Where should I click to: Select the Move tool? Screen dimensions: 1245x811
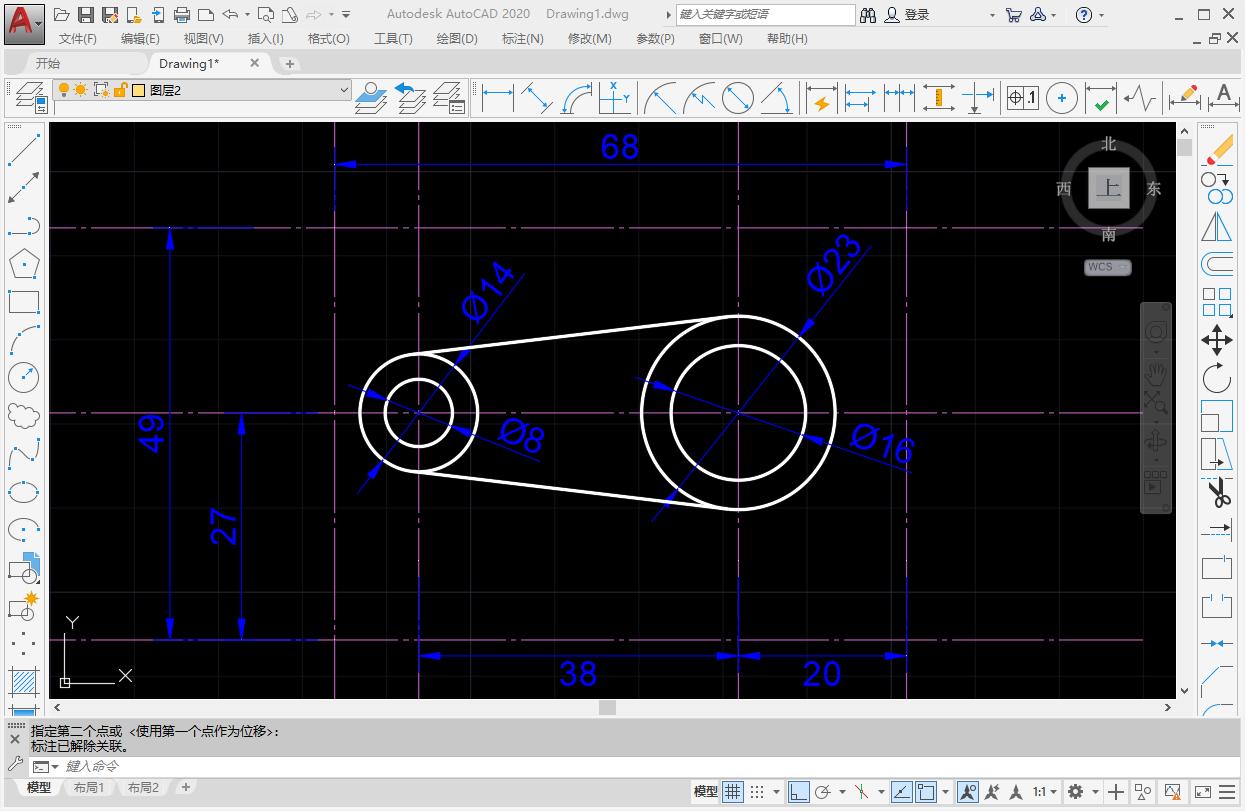[1218, 340]
